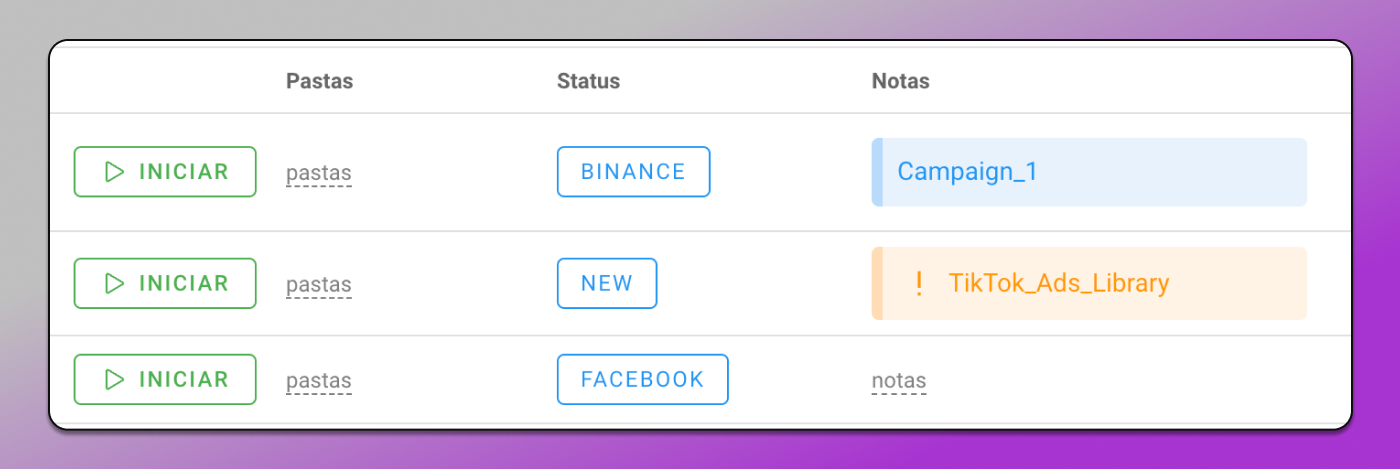Viewport: 1400px width, 469px height.
Task: Change the NEW status tag
Action: pos(607,283)
